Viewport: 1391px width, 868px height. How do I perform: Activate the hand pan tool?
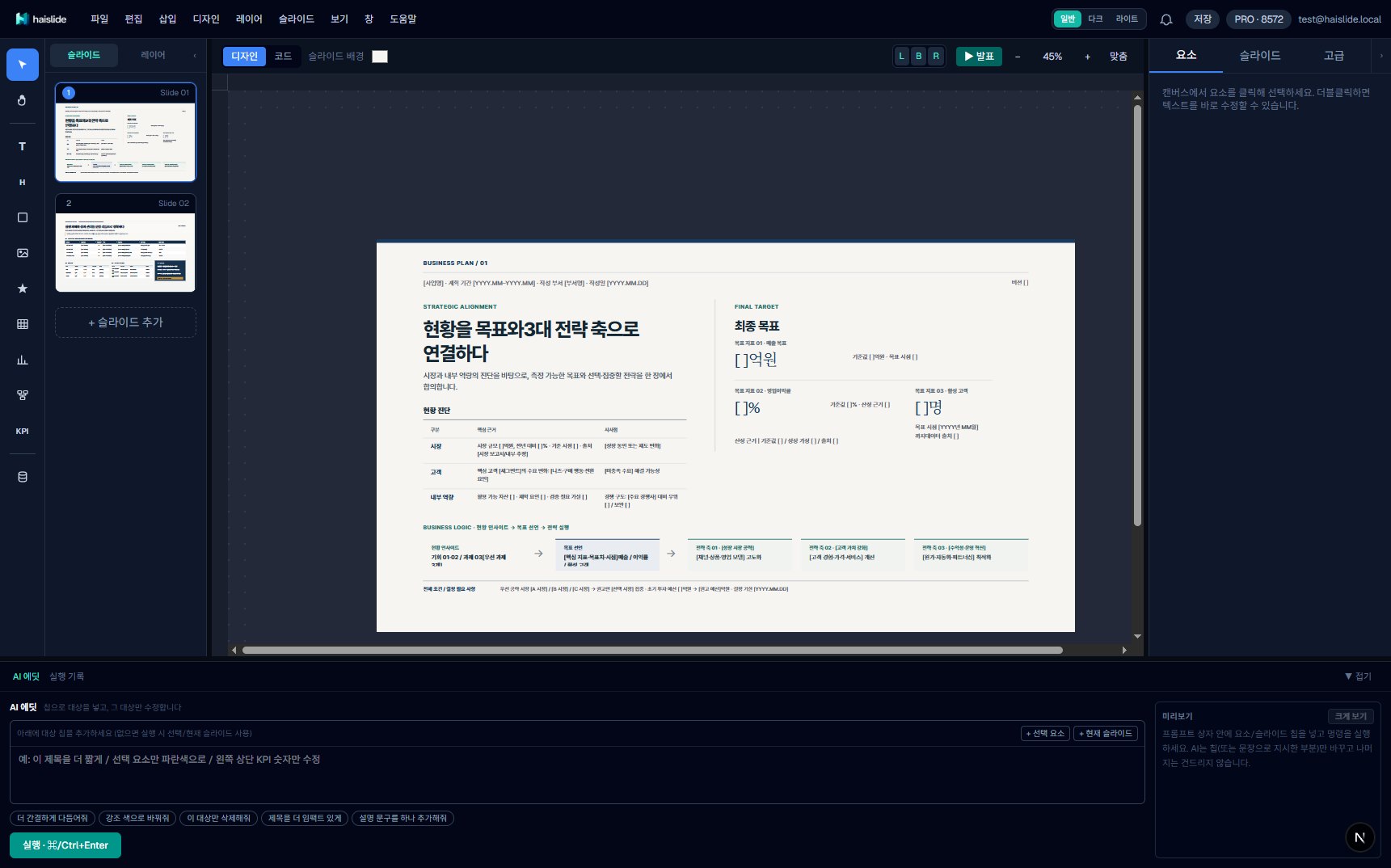coord(23,100)
